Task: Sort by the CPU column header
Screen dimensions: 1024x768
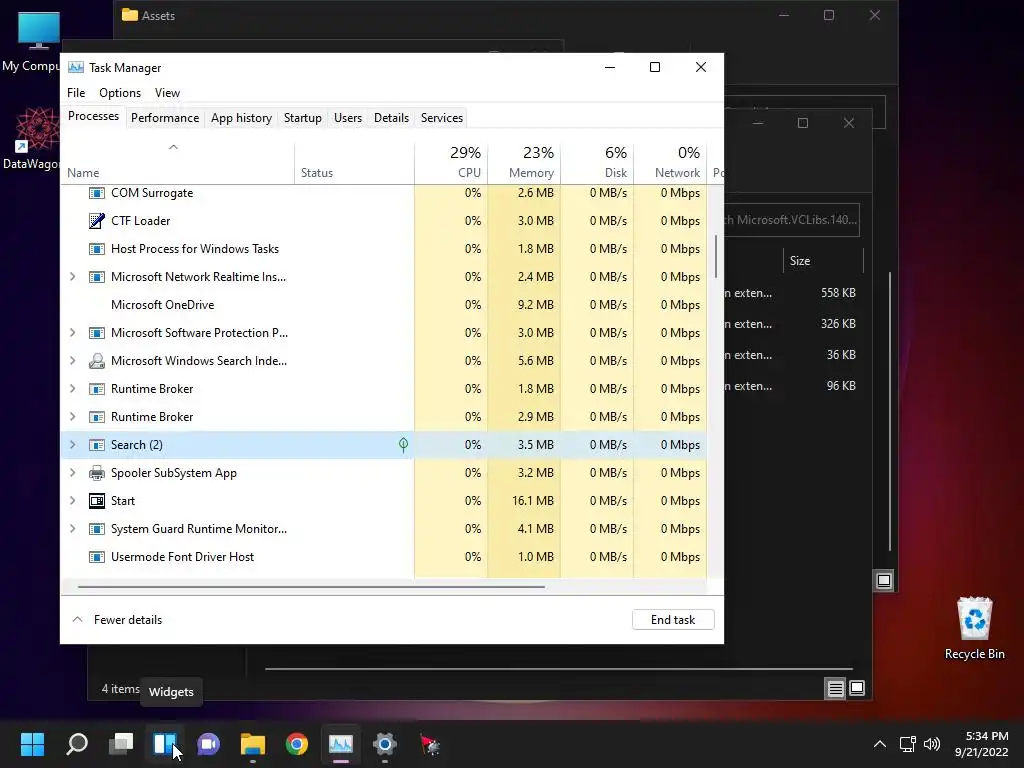Action: (x=451, y=163)
